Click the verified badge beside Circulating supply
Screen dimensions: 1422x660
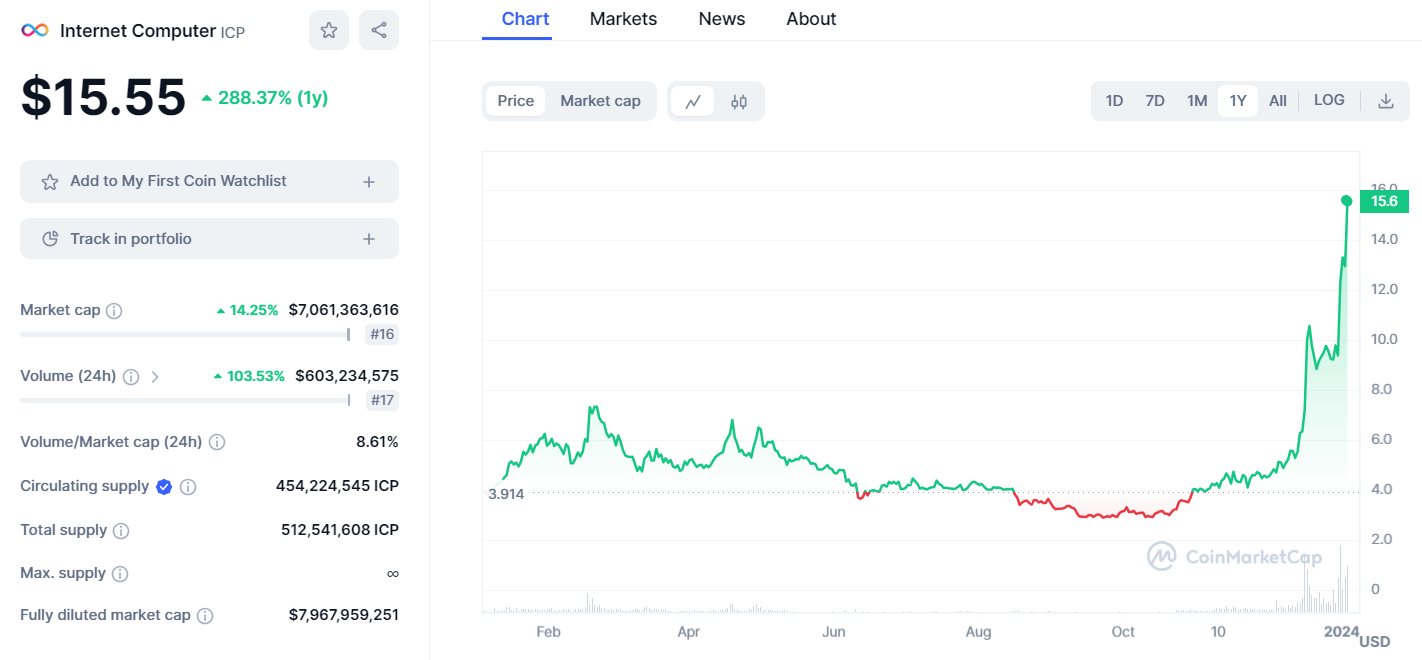pos(164,487)
